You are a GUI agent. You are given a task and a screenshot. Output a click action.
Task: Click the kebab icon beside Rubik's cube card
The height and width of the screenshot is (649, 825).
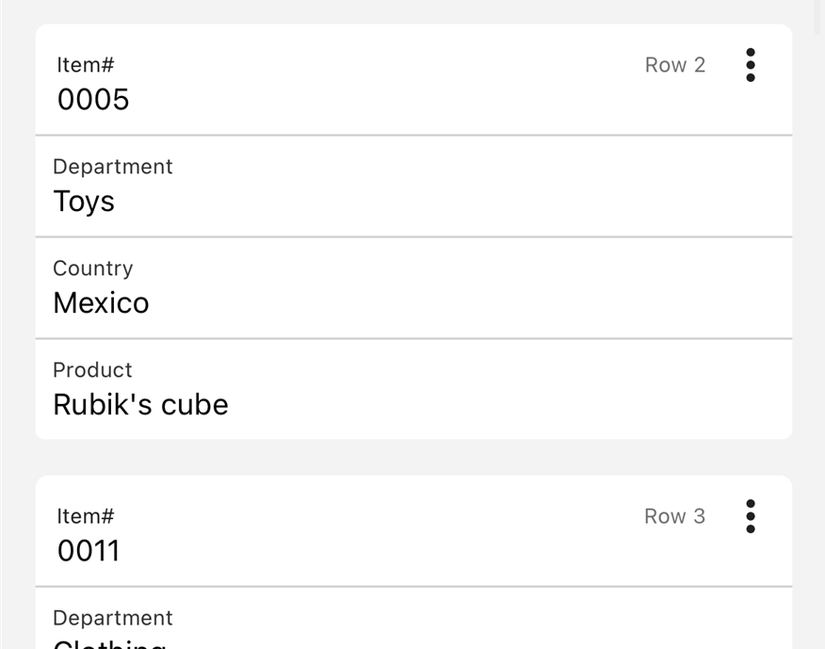(750, 64)
